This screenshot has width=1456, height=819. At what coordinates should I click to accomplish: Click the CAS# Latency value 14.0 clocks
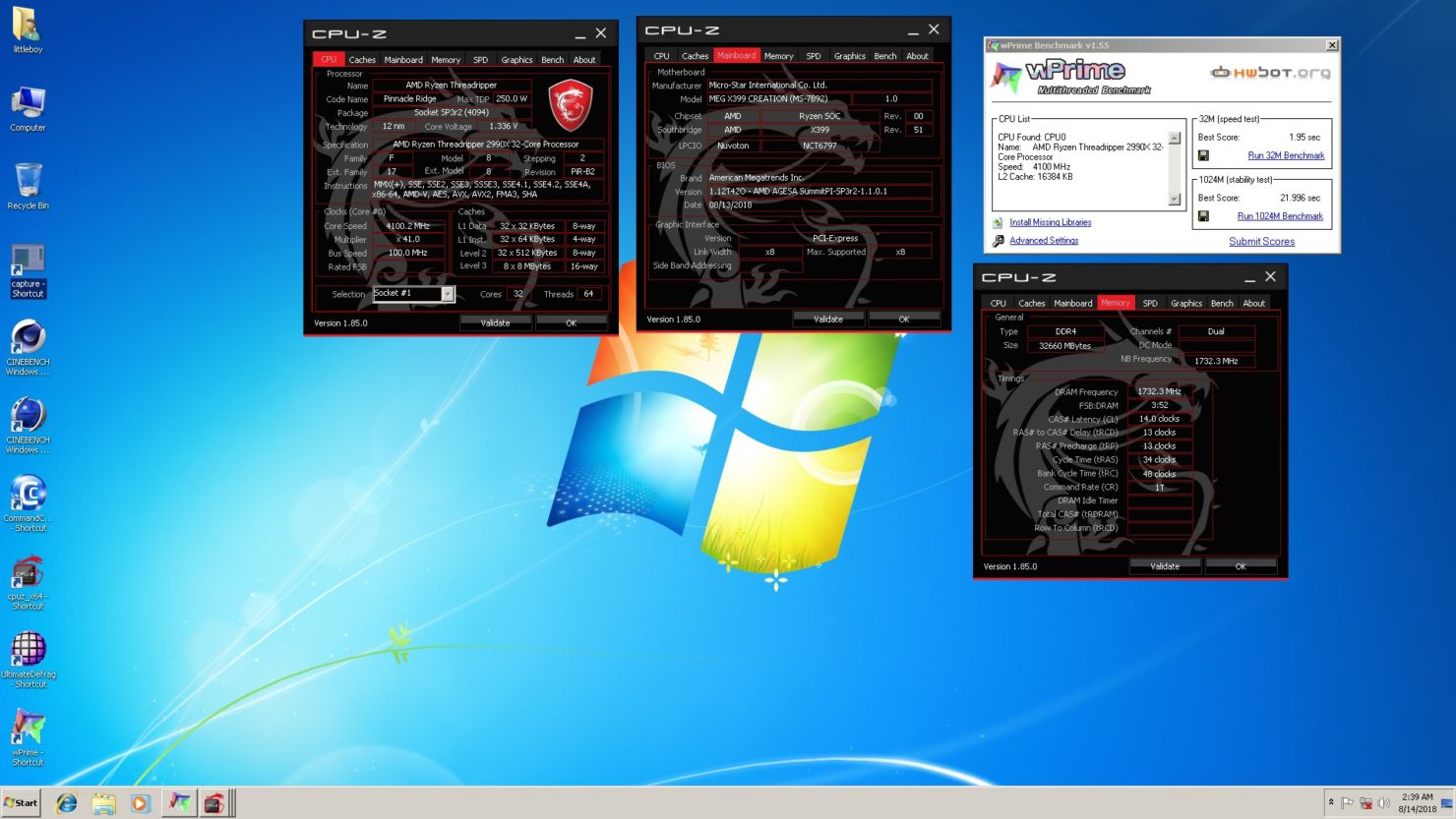[x=1160, y=419]
